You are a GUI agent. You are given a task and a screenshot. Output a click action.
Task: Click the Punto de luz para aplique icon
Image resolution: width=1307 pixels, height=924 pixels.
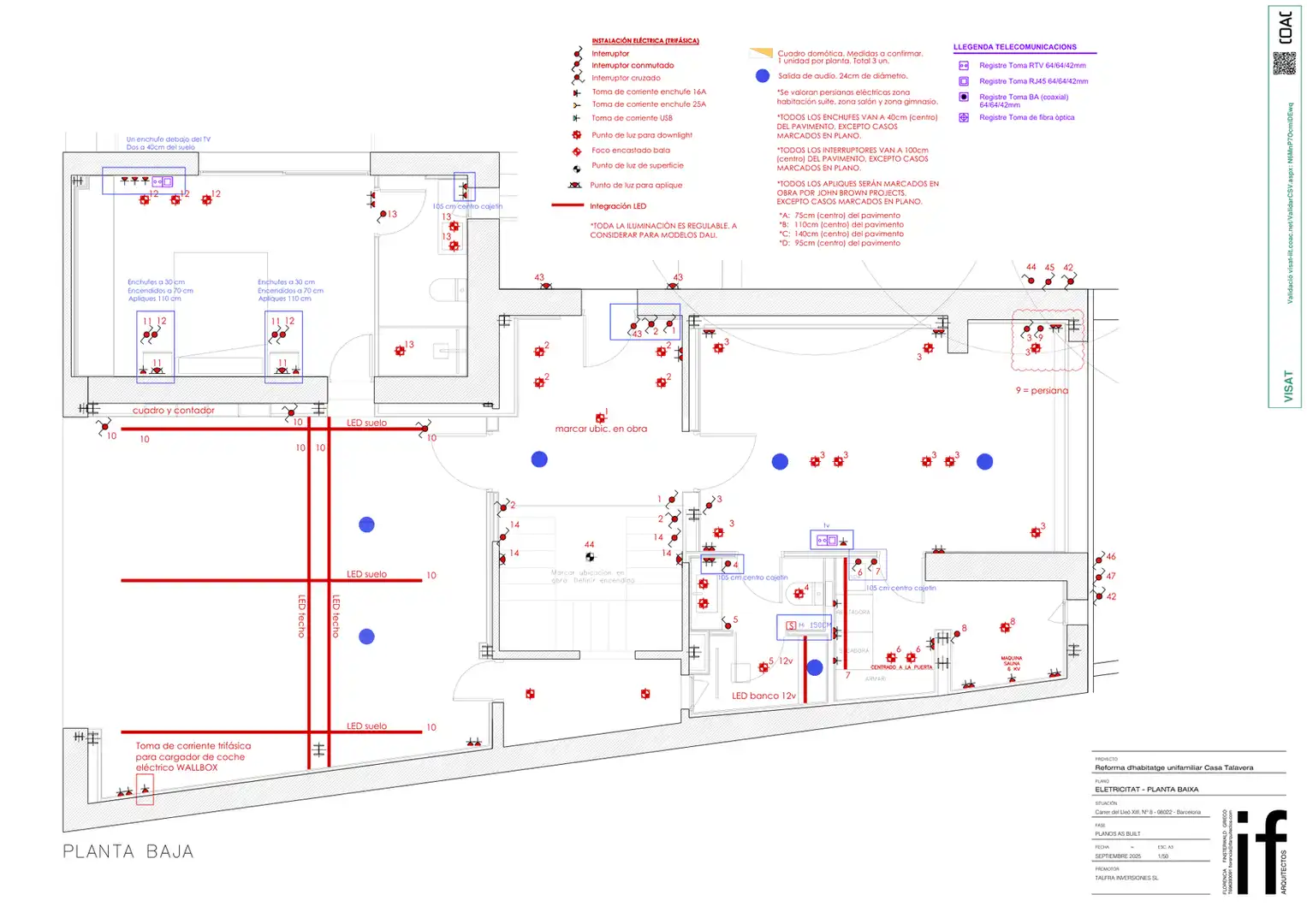pyautogui.click(x=575, y=185)
